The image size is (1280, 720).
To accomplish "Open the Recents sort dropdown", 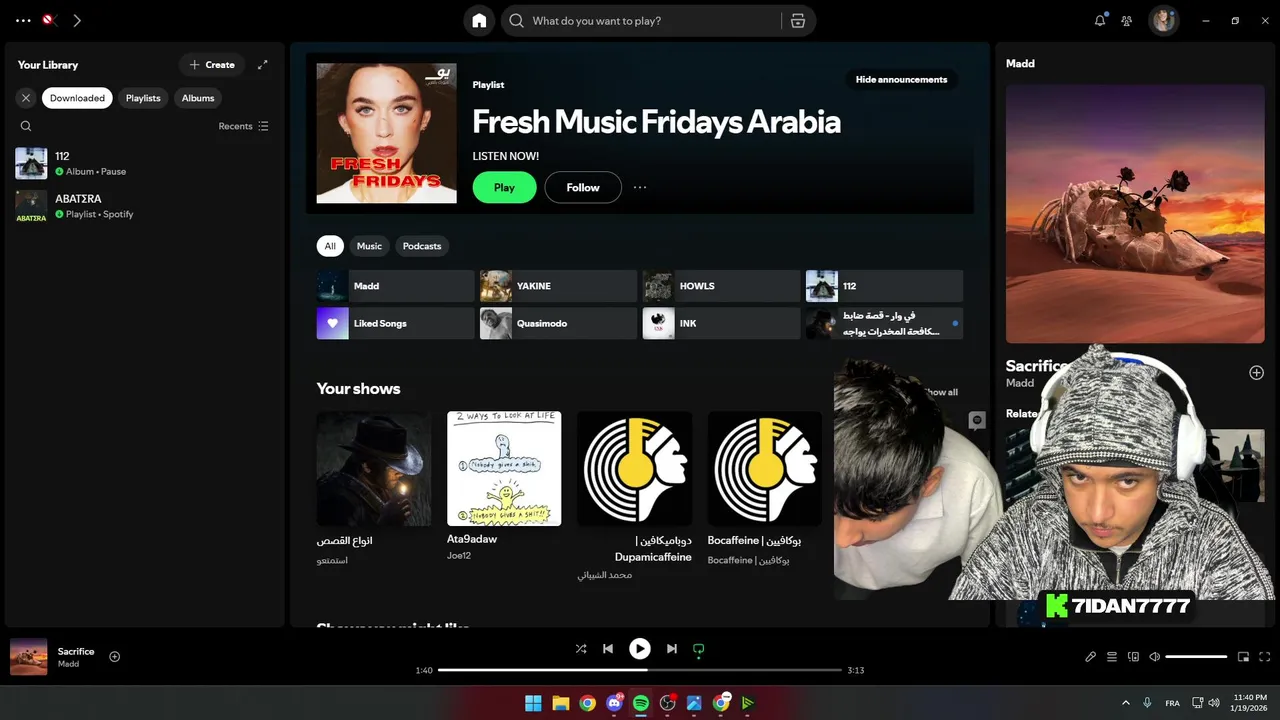I will tap(244, 126).
